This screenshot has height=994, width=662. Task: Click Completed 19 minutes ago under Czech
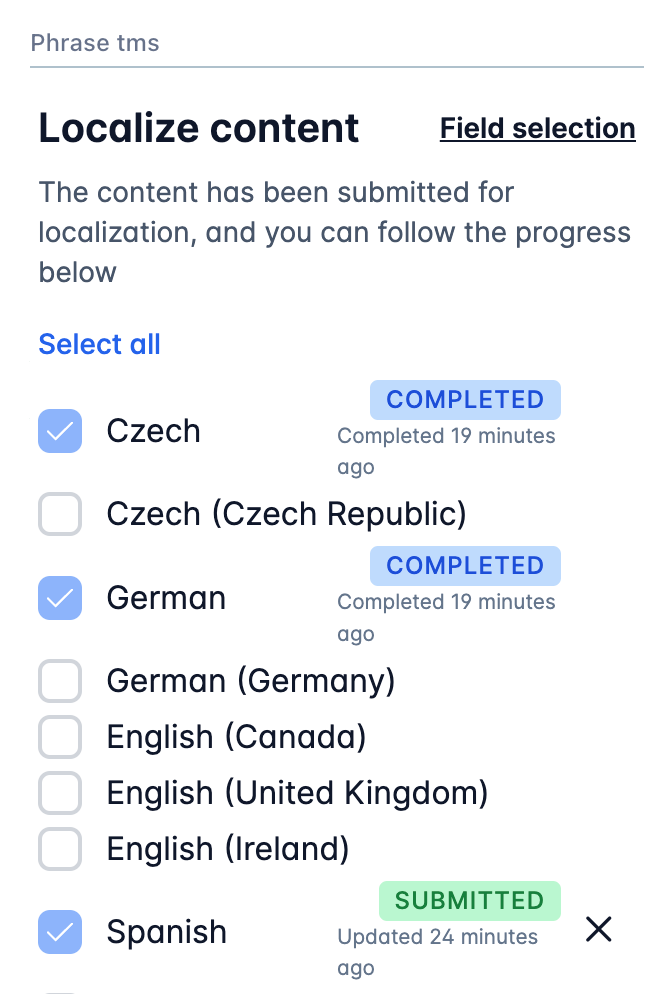(446, 450)
